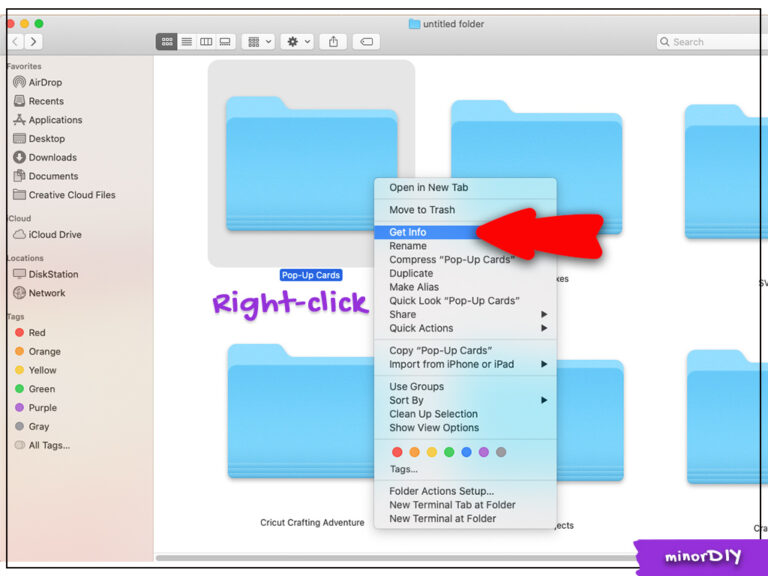Image resolution: width=768 pixels, height=576 pixels.
Task: Choose Show View Options
Action: click(465, 428)
